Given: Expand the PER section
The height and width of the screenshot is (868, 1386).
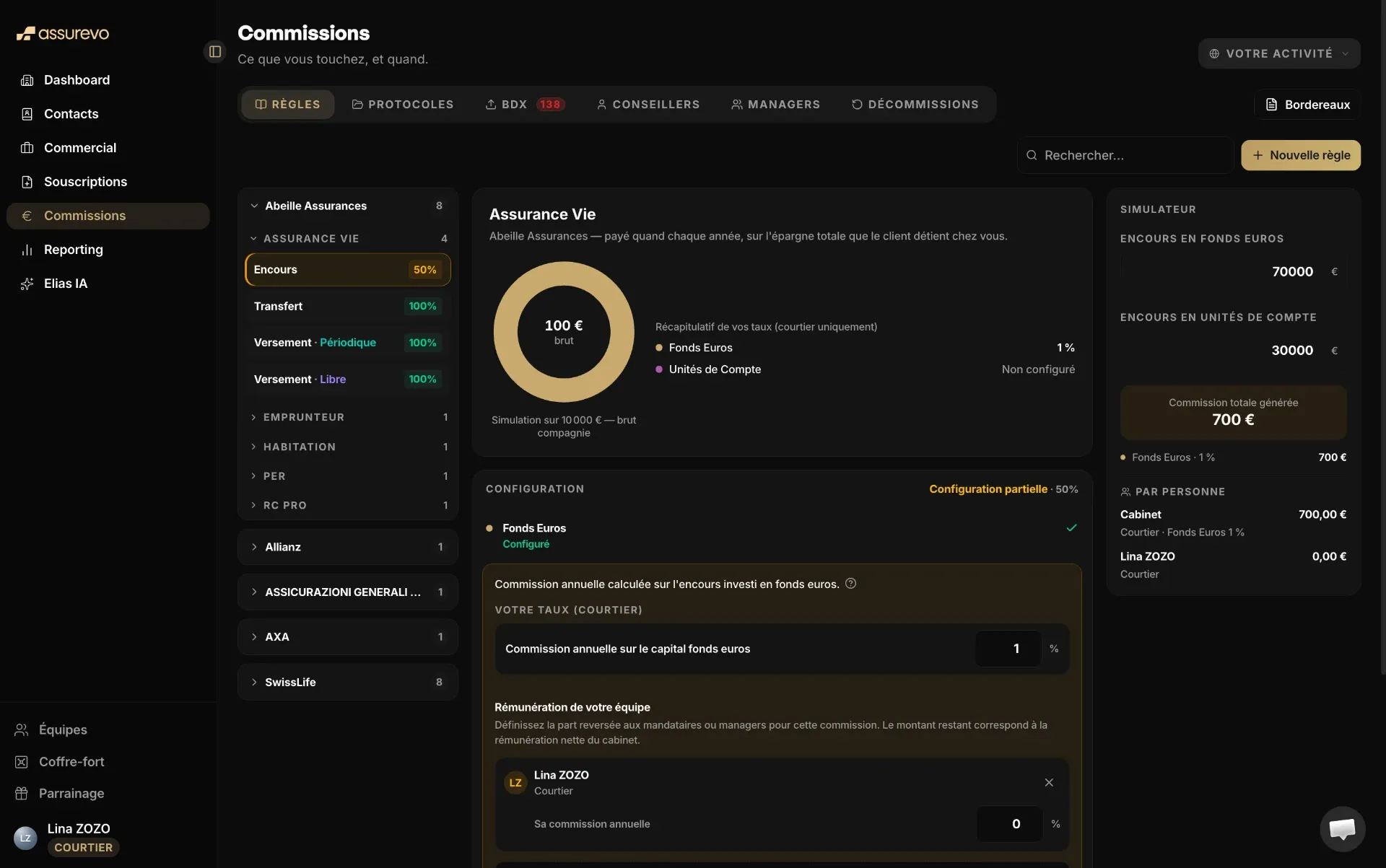Looking at the screenshot, I should (x=348, y=476).
